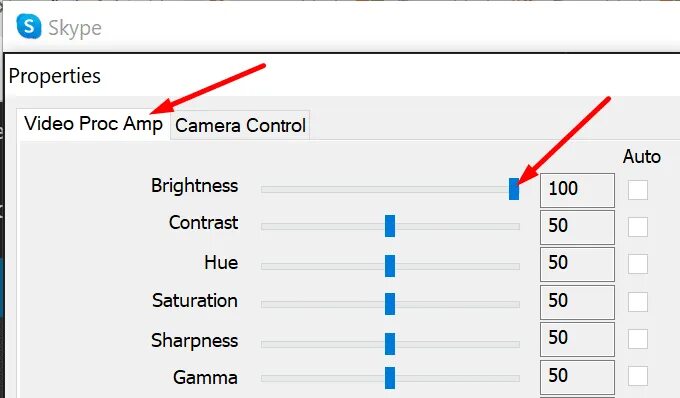Click the Brightness value field showing 100
Image resolution: width=680 pixels, height=398 pixels.
[x=577, y=190]
